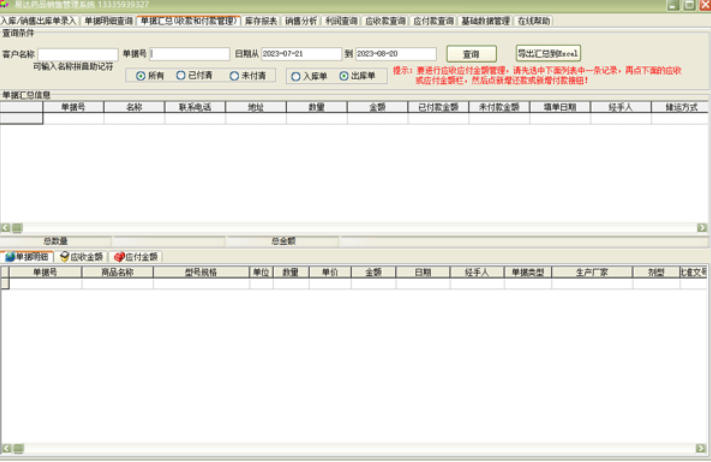Click the 查询 button
This screenshot has width=711, height=462.
(x=472, y=54)
